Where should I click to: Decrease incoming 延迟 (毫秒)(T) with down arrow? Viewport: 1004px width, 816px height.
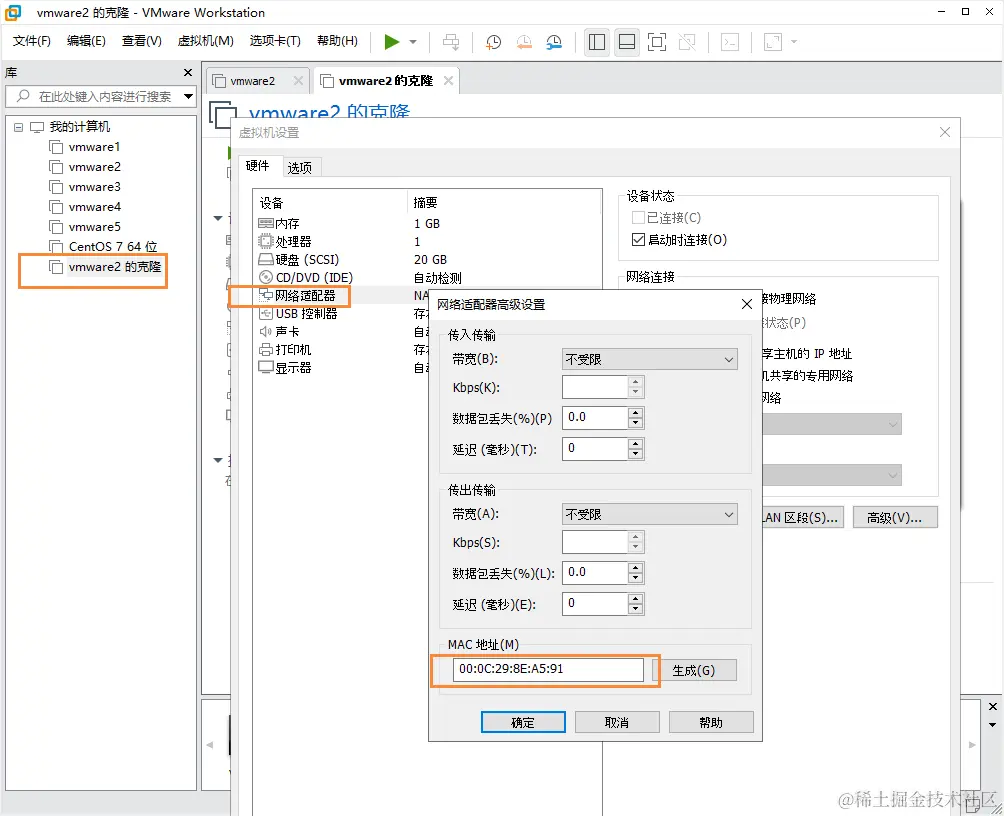635,454
